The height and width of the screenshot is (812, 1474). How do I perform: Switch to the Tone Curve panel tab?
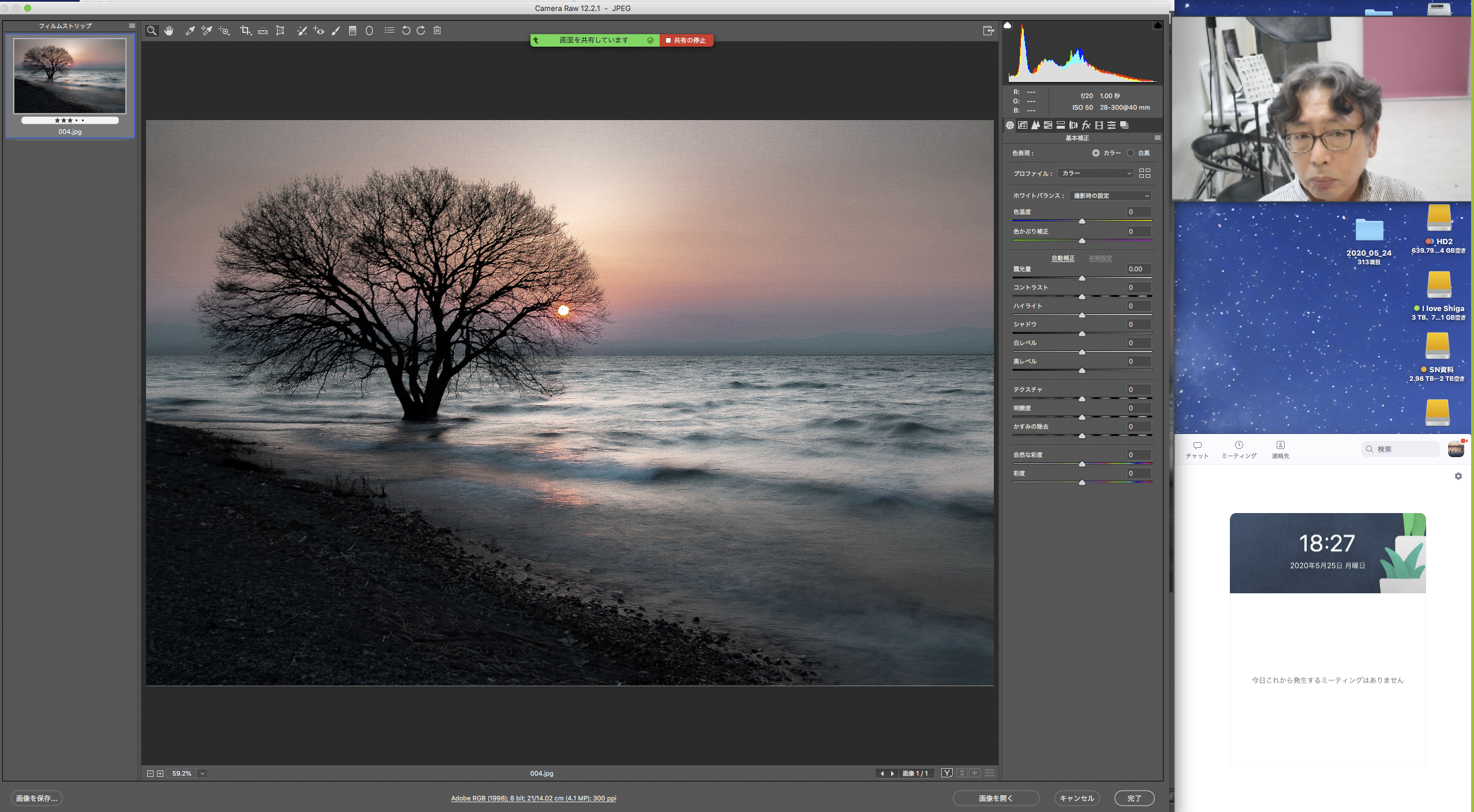[1023, 125]
